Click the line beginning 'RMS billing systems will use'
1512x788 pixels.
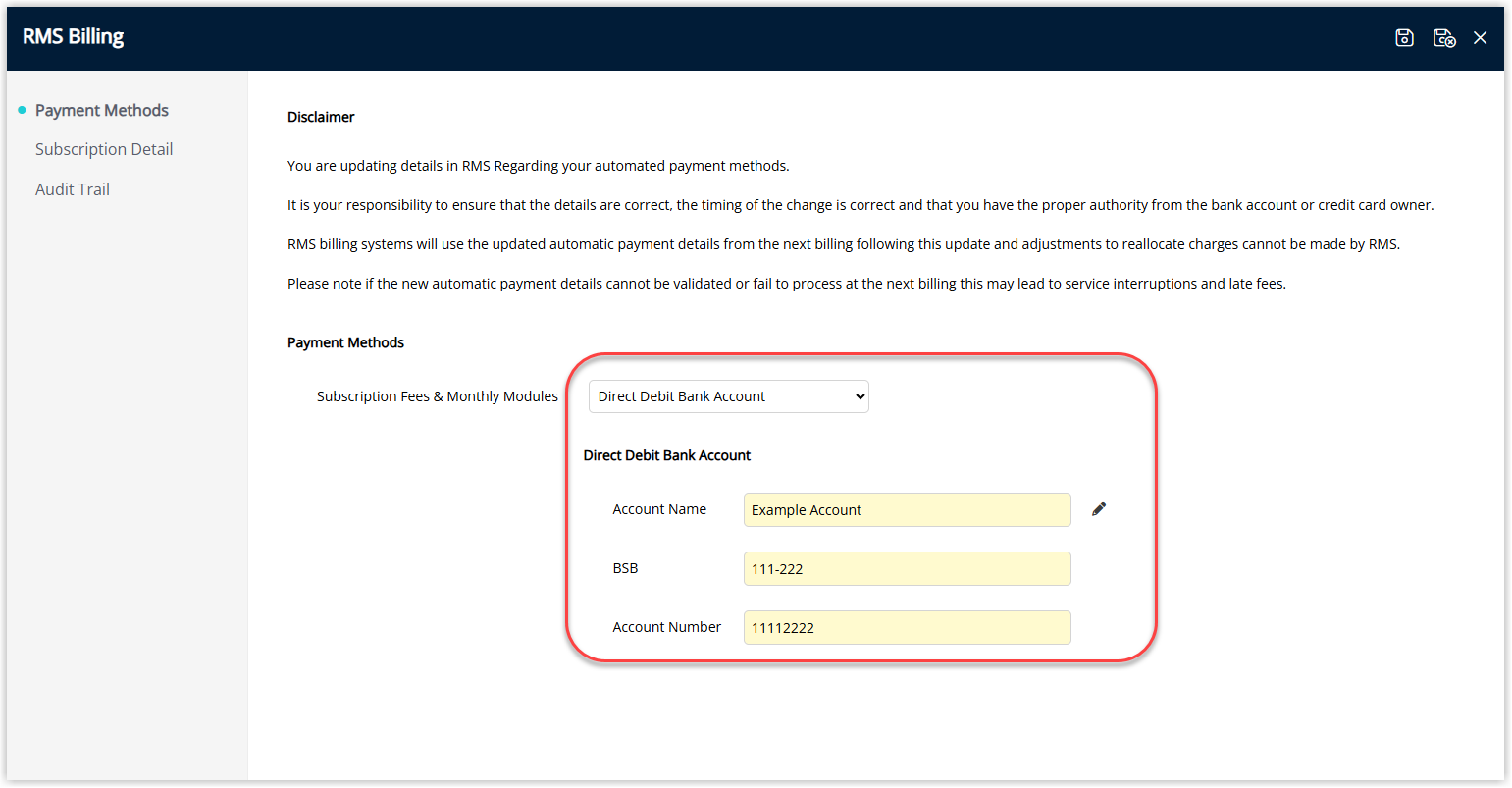tap(844, 244)
